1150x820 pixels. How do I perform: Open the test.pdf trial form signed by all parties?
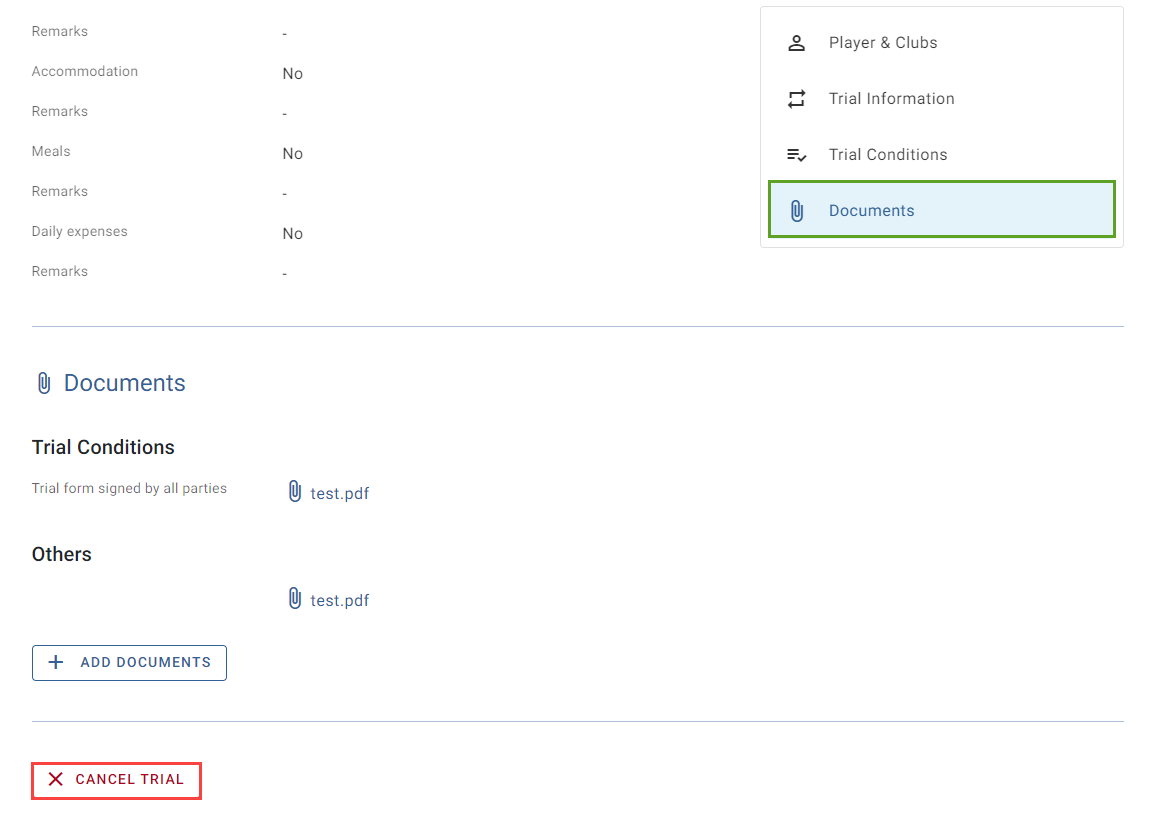[x=339, y=494]
